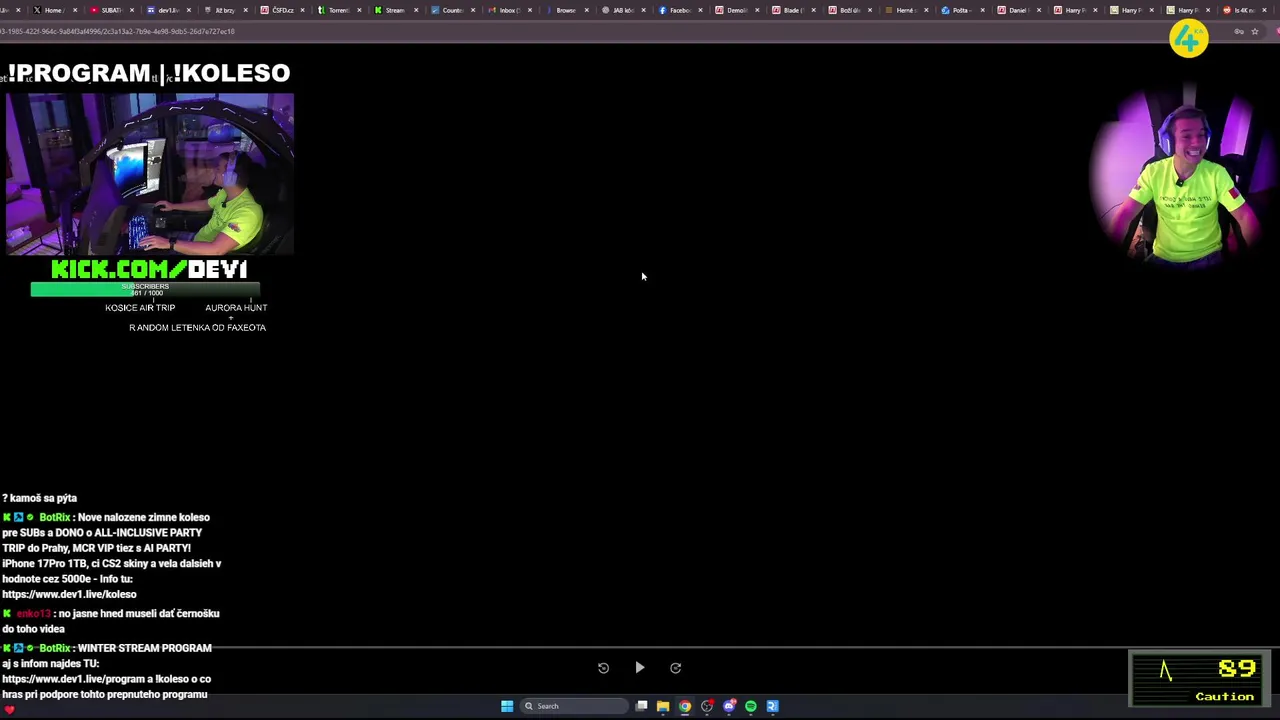Click the dev1.live/koleso link in chat
The width and height of the screenshot is (1280, 720).
pyautogui.click(x=69, y=594)
